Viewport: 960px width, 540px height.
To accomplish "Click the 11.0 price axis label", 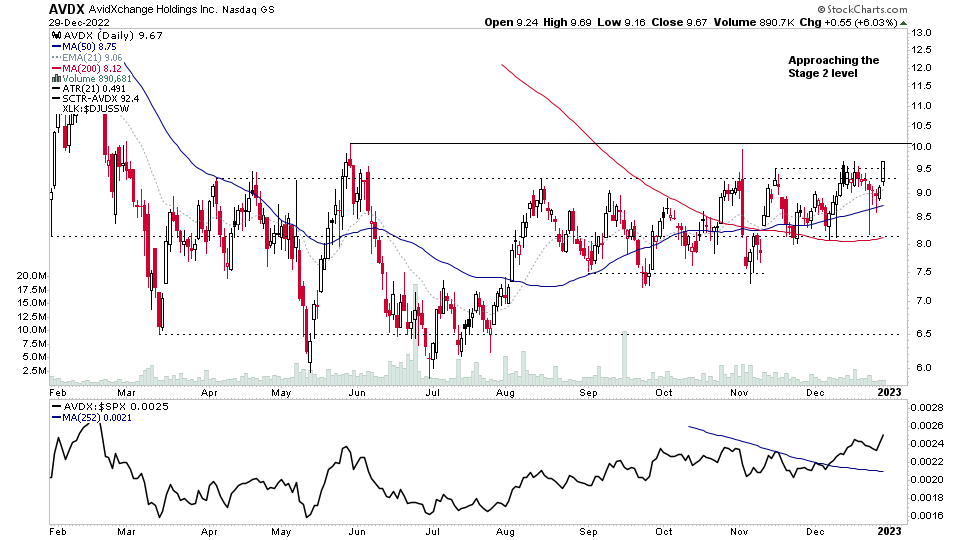I will 921,106.
